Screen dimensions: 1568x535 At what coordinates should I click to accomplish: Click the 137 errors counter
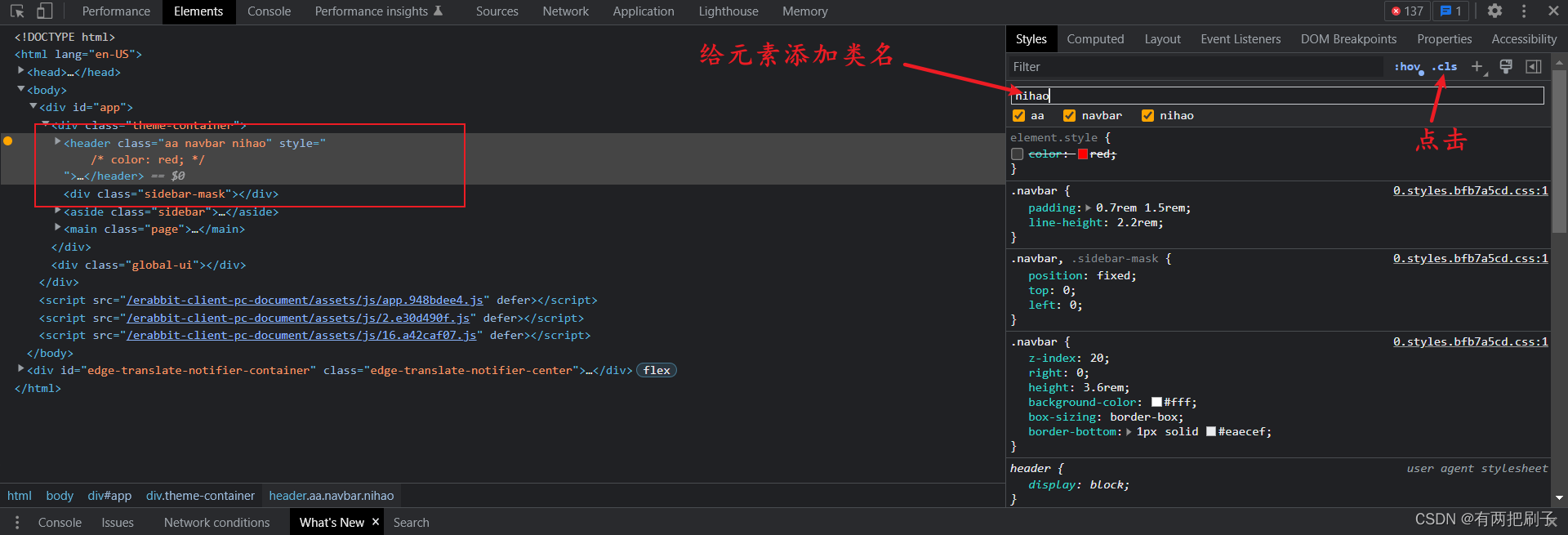click(1407, 11)
